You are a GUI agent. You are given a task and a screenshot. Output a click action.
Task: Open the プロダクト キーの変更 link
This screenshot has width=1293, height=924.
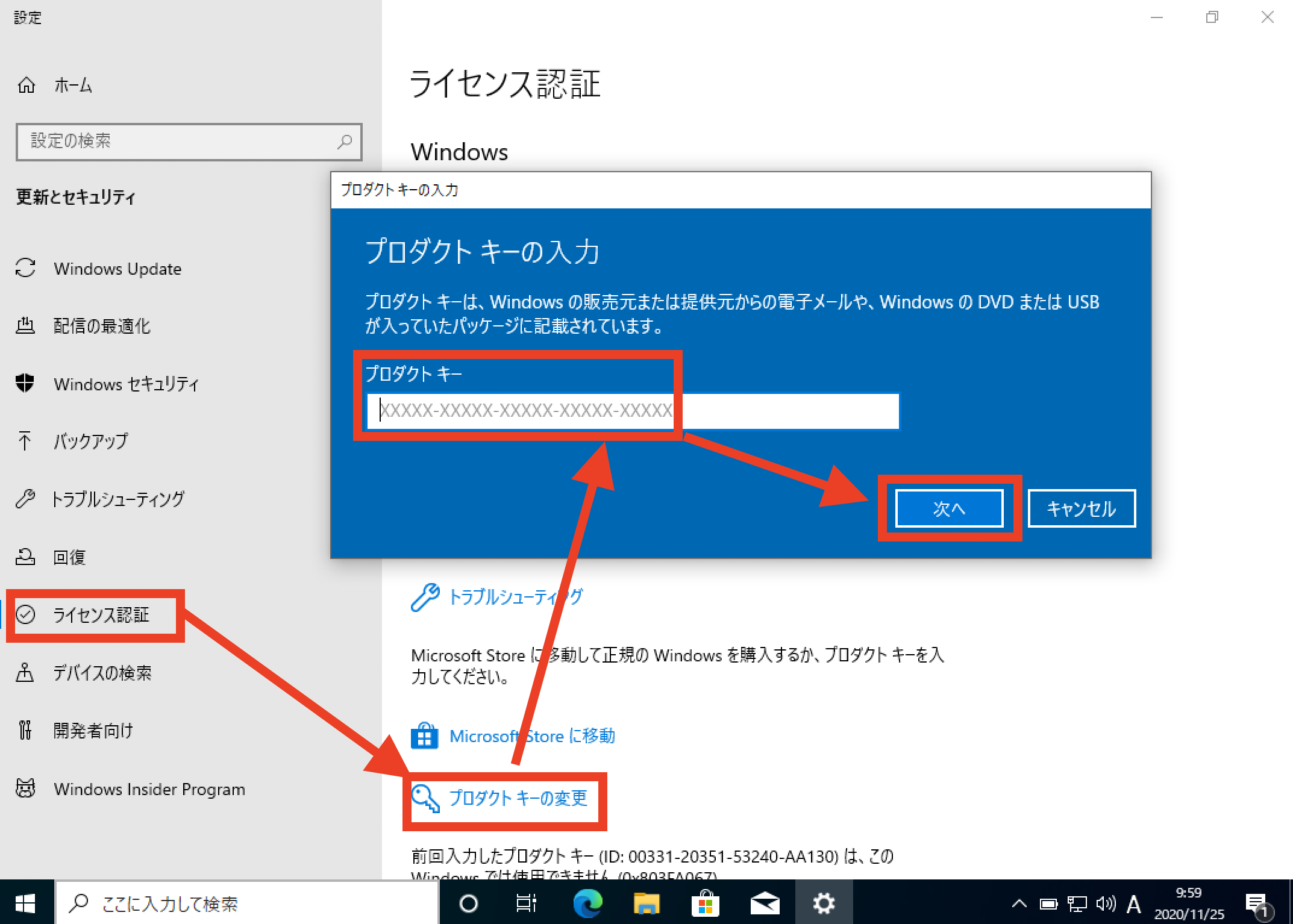(x=518, y=799)
